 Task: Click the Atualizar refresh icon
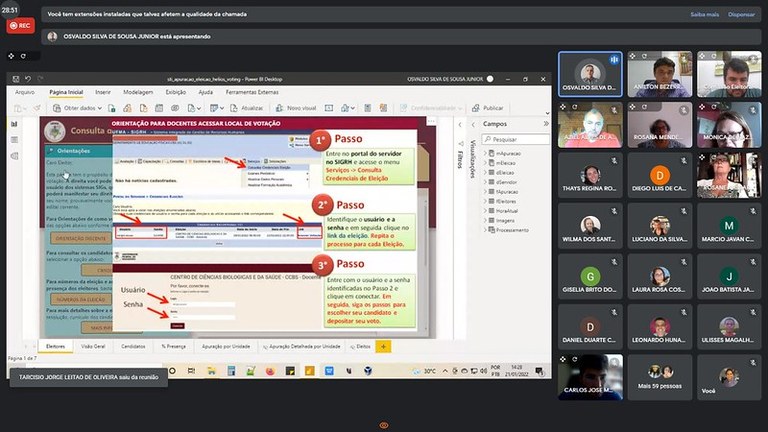(246, 108)
